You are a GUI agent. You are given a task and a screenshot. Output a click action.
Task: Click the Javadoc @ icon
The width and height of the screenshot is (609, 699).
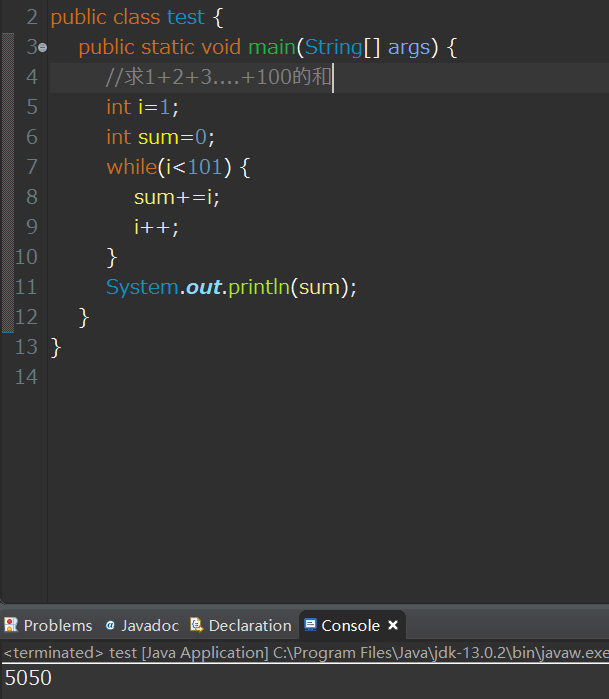click(x=110, y=625)
